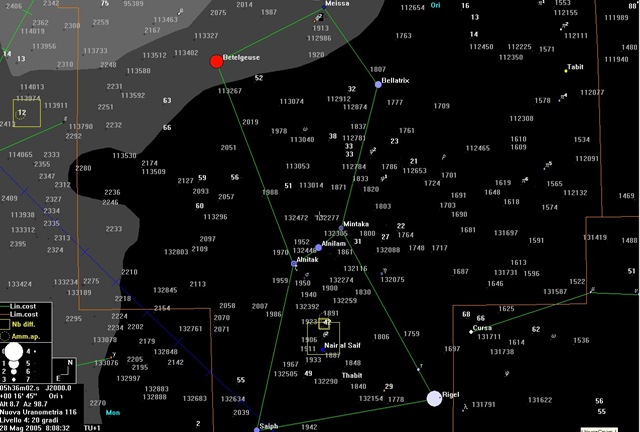The width and height of the screenshot is (640, 432).
Task: Click star label 131587
Action: click(555, 292)
